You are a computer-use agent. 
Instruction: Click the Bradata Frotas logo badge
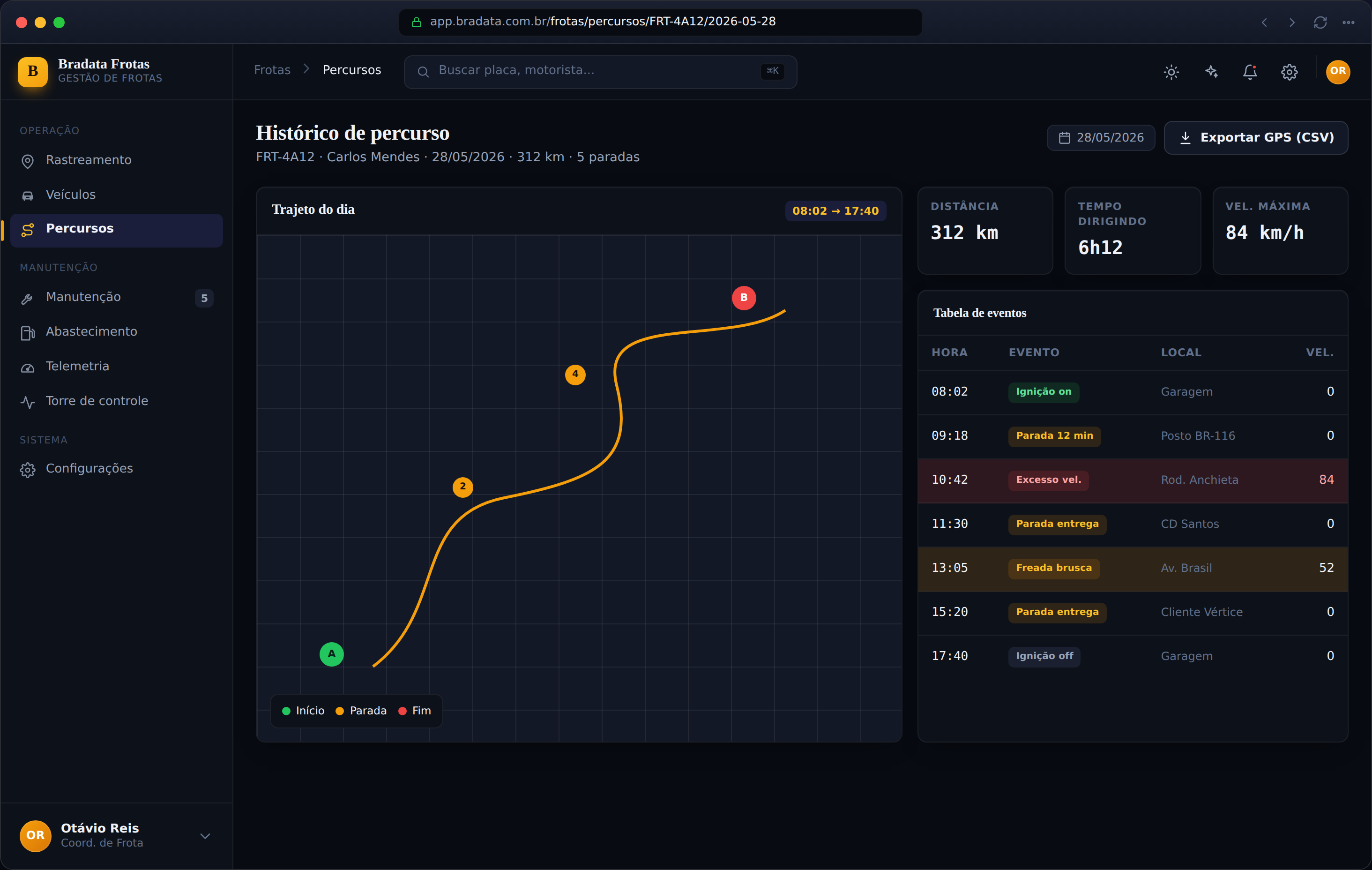32,72
